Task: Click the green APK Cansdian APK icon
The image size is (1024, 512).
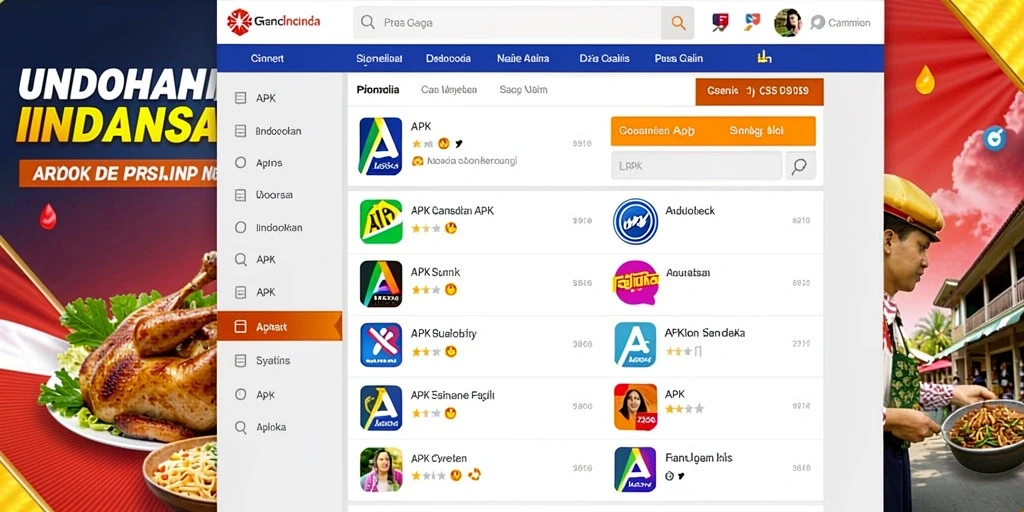Action: 381,222
